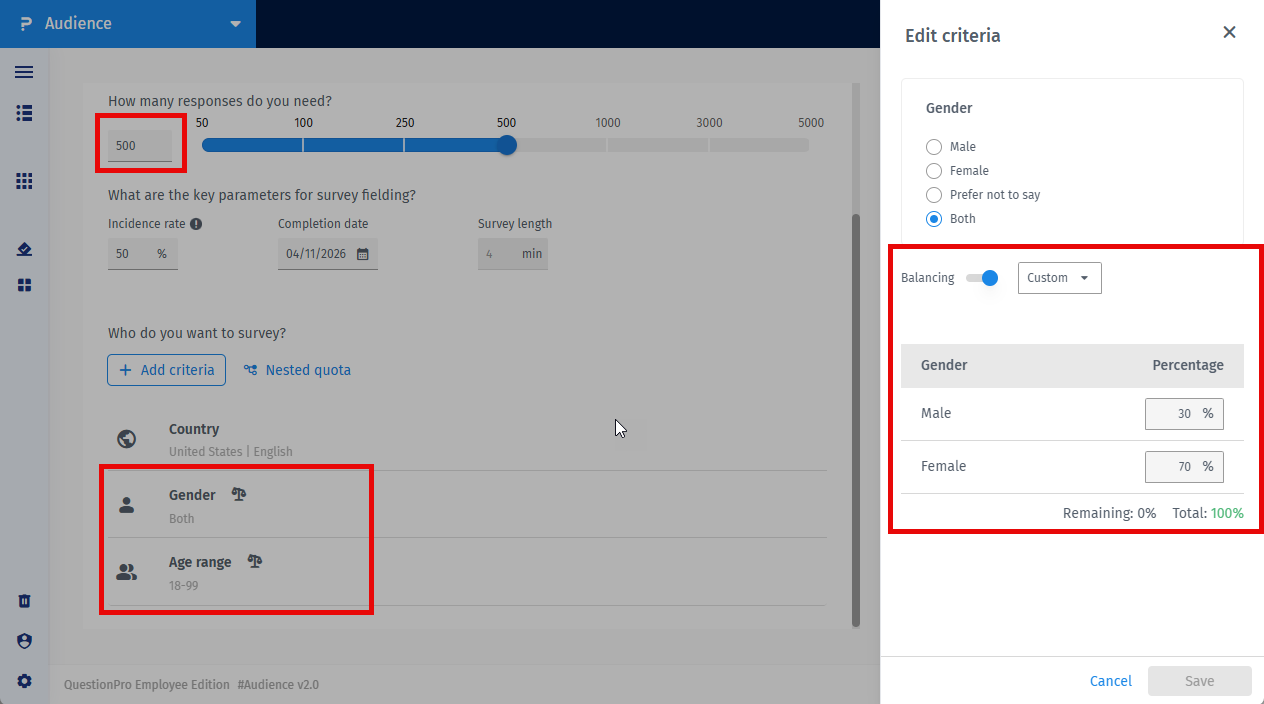
Task: Open the admin shield sidebar icon
Action: 25,641
